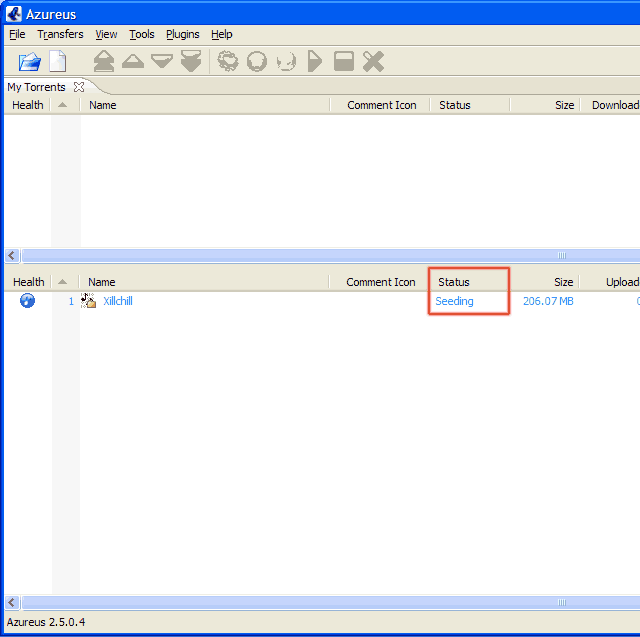Click the sort arrow column in the upper list

click(63, 105)
